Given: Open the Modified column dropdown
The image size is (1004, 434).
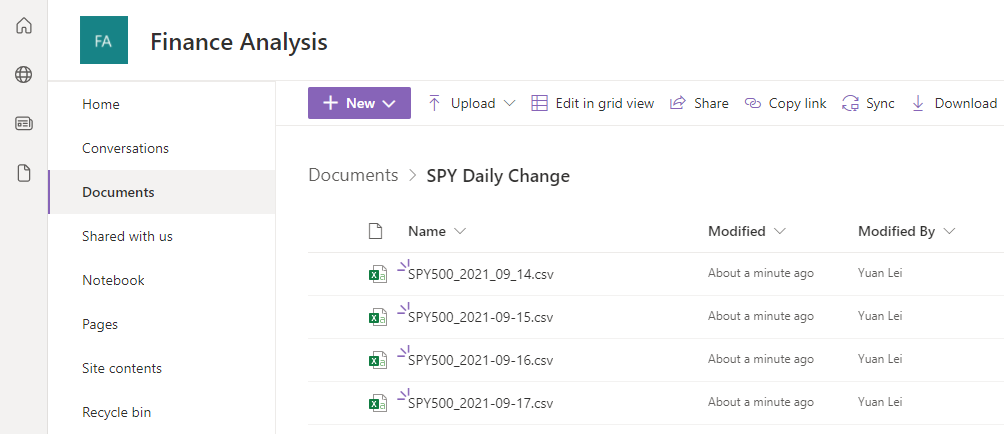Looking at the screenshot, I should tap(779, 231).
